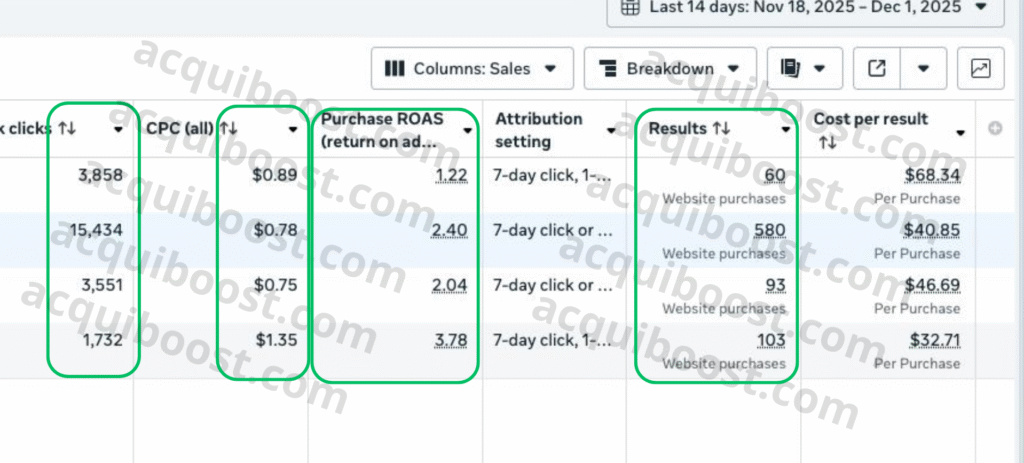
Task: Open Attribution setting column options arrow
Action: tap(610, 130)
